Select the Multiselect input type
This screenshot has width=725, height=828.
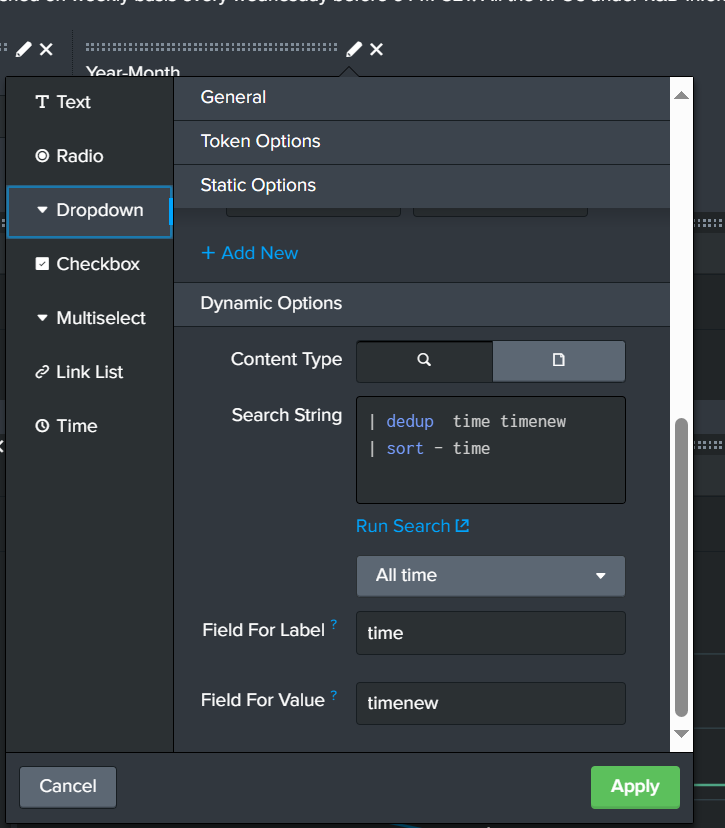(91, 318)
